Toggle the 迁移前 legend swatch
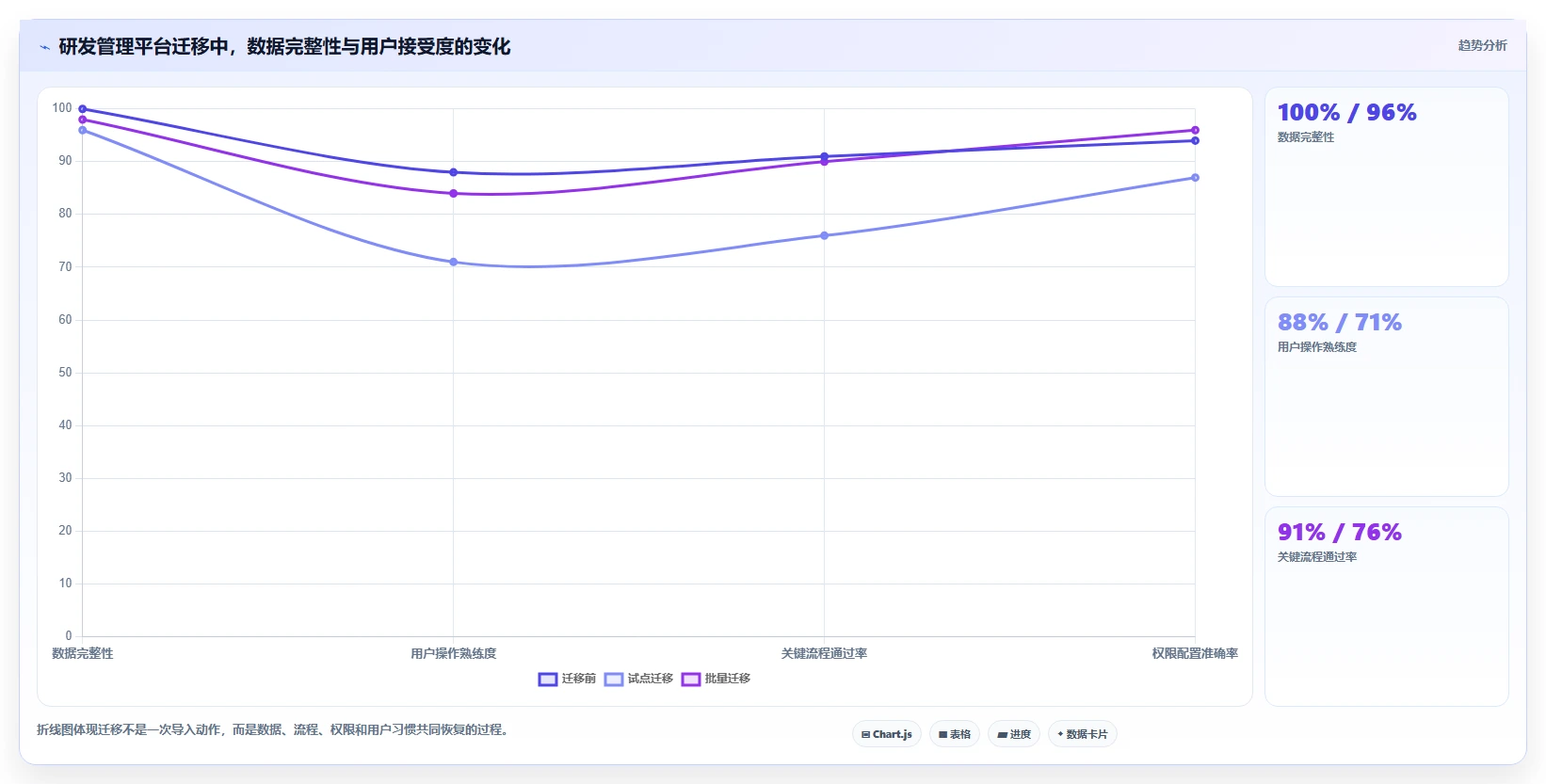This screenshot has width=1546, height=784. pos(548,680)
